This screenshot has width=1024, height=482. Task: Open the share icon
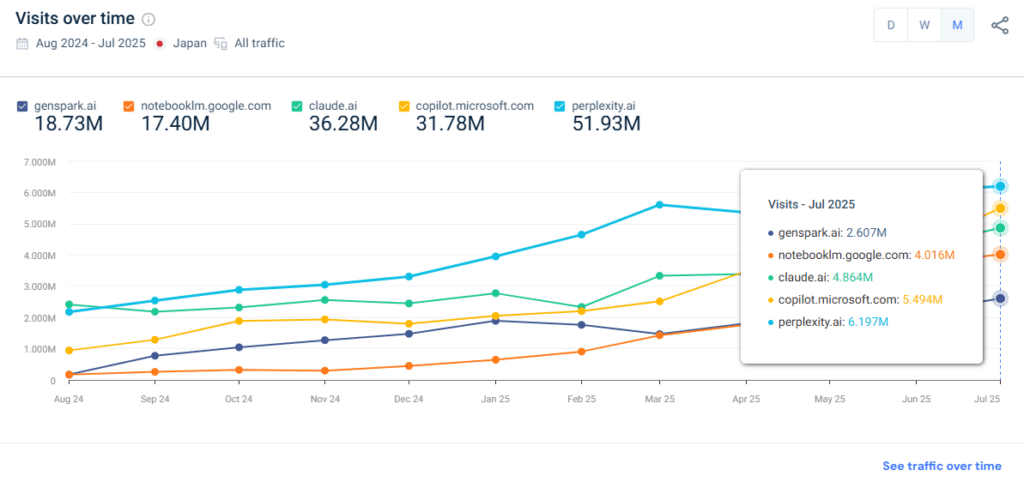999,25
